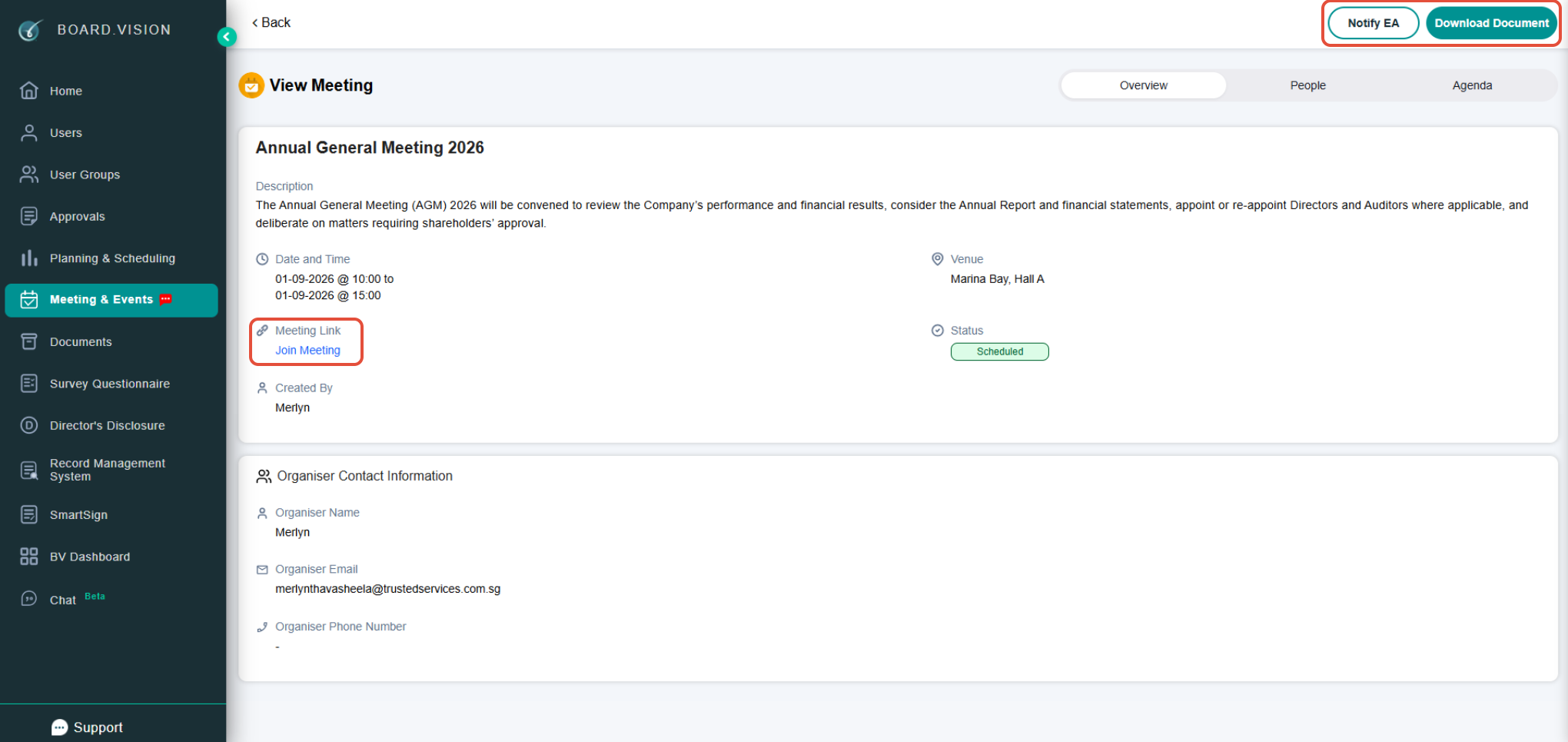This screenshot has height=742, width=1568.
Task: Click the SmartSign icon
Action: click(29, 514)
